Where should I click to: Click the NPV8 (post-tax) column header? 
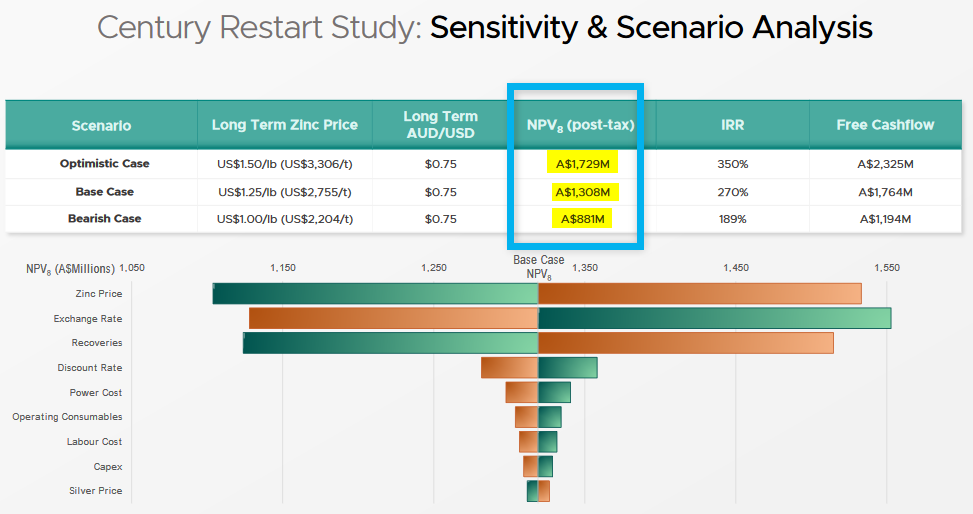(x=580, y=125)
